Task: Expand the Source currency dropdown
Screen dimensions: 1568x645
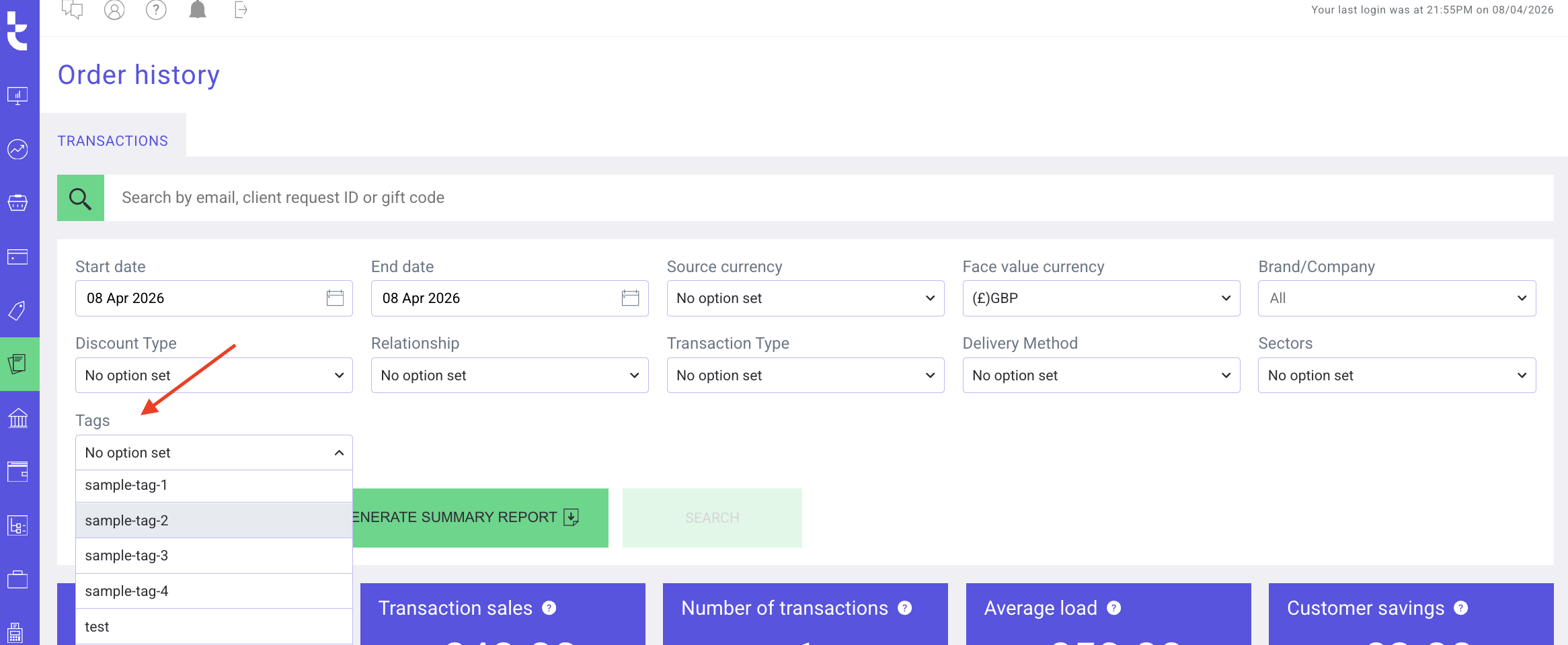Action: point(805,298)
